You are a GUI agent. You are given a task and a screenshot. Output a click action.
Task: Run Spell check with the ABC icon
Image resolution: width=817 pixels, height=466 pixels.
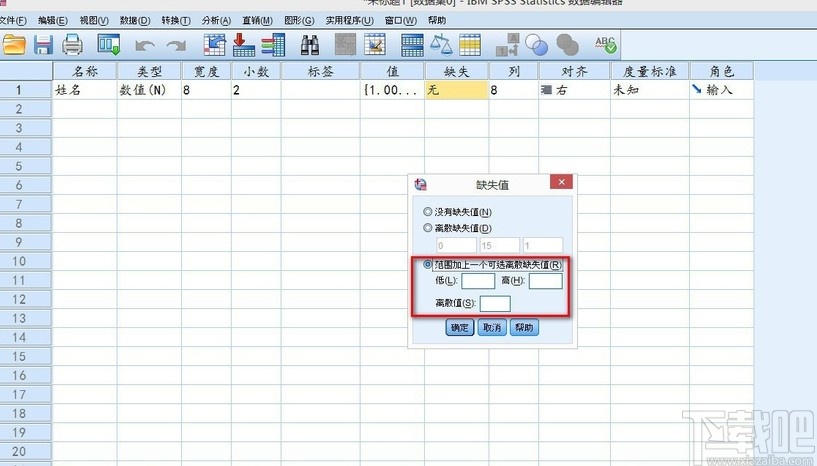point(605,45)
